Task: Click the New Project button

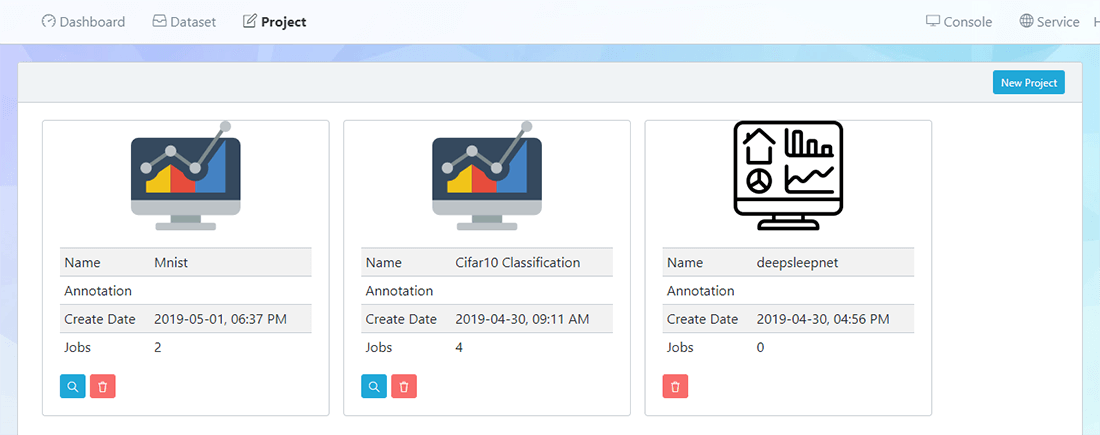Action: (x=1029, y=83)
